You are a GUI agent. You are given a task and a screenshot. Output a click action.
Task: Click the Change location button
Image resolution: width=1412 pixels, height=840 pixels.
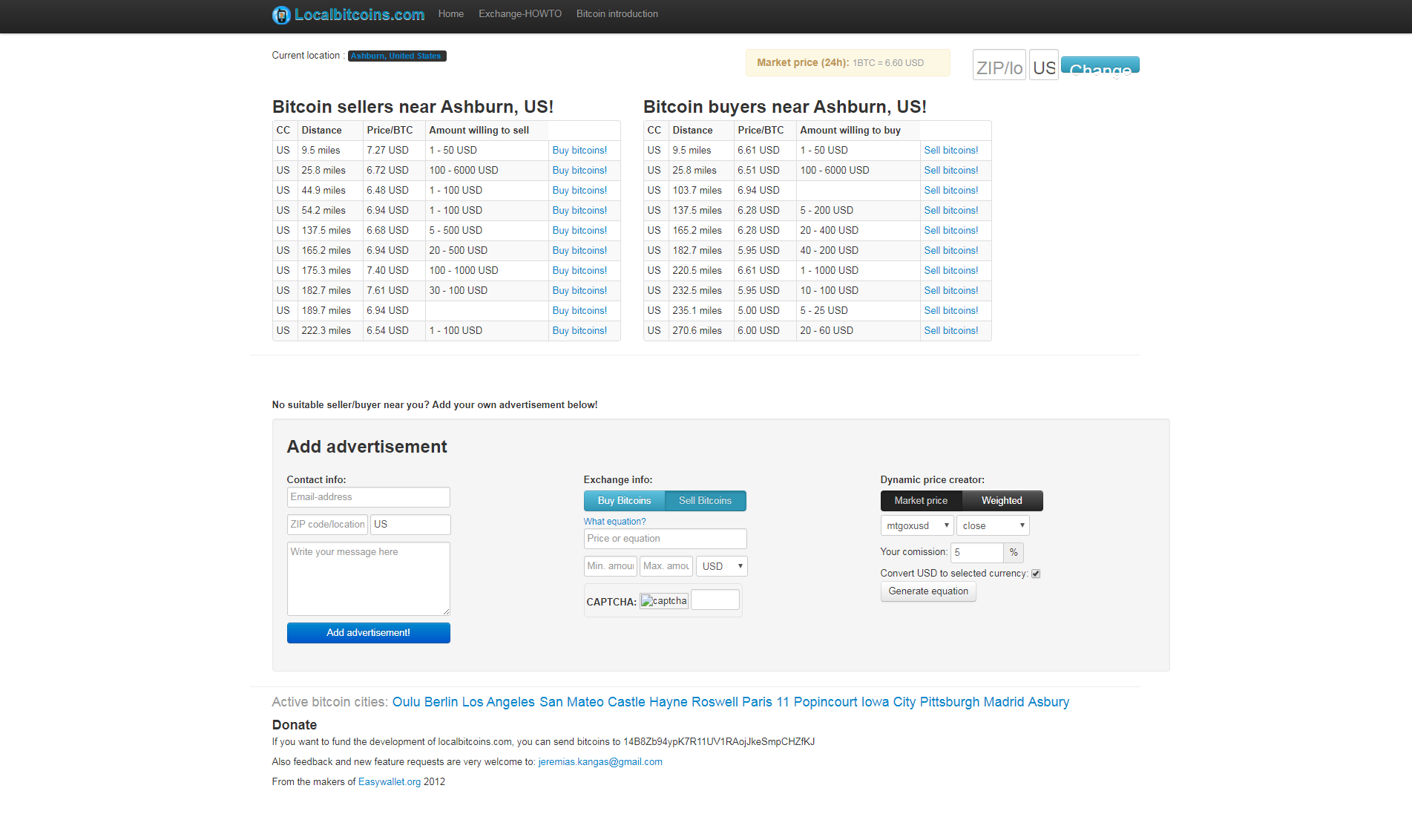coord(1100,65)
